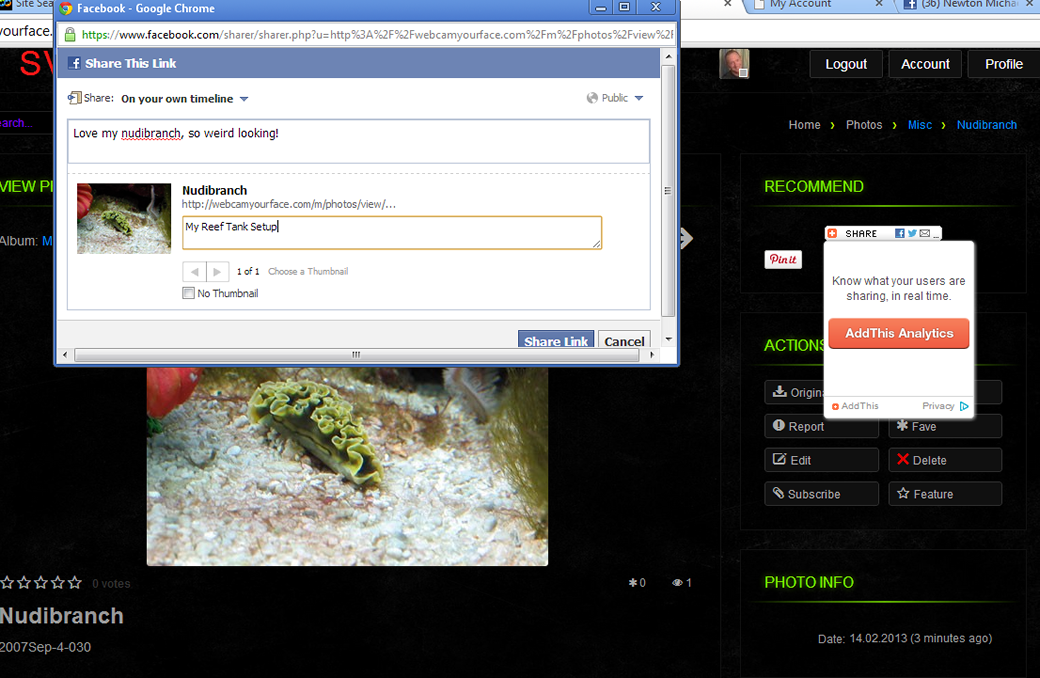Click the Chrome icon in the popup title bar
This screenshot has width=1040, height=678.
pos(66,9)
